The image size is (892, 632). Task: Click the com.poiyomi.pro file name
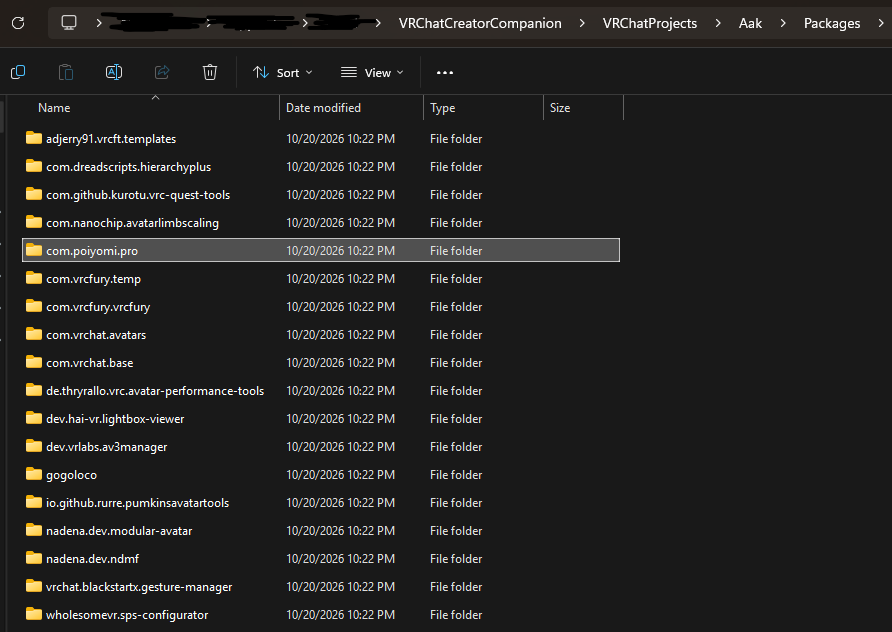[92, 251]
